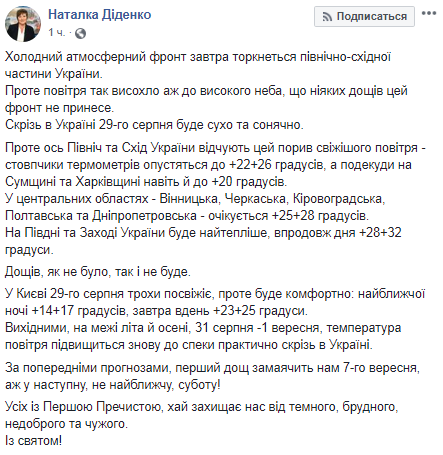Click the sentence 'Усіх із Першою Пречистою'
The width and height of the screenshot is (443, 455).
[202, 415]
